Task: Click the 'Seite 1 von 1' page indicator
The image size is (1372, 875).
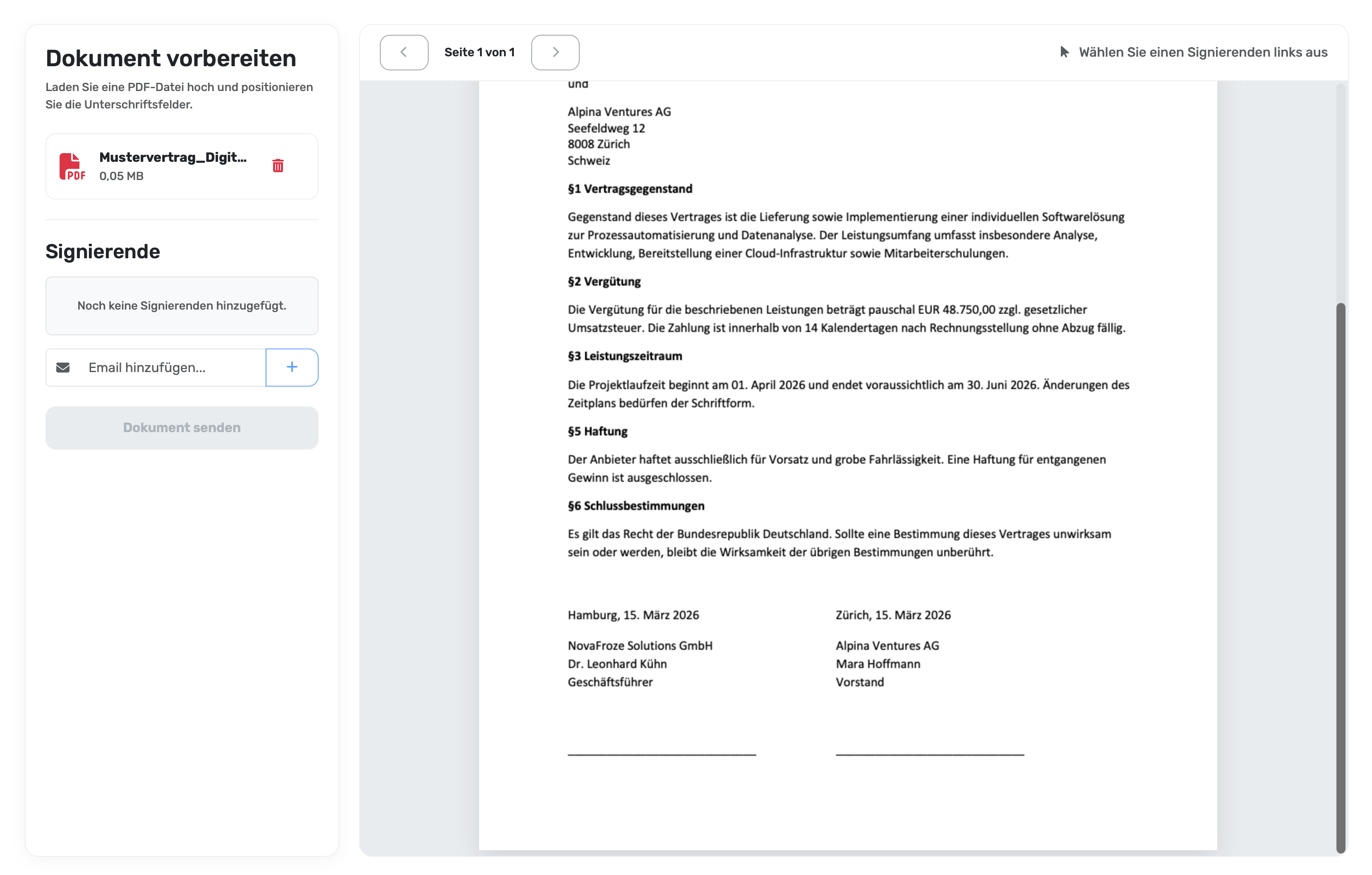Action: point(479,52)
